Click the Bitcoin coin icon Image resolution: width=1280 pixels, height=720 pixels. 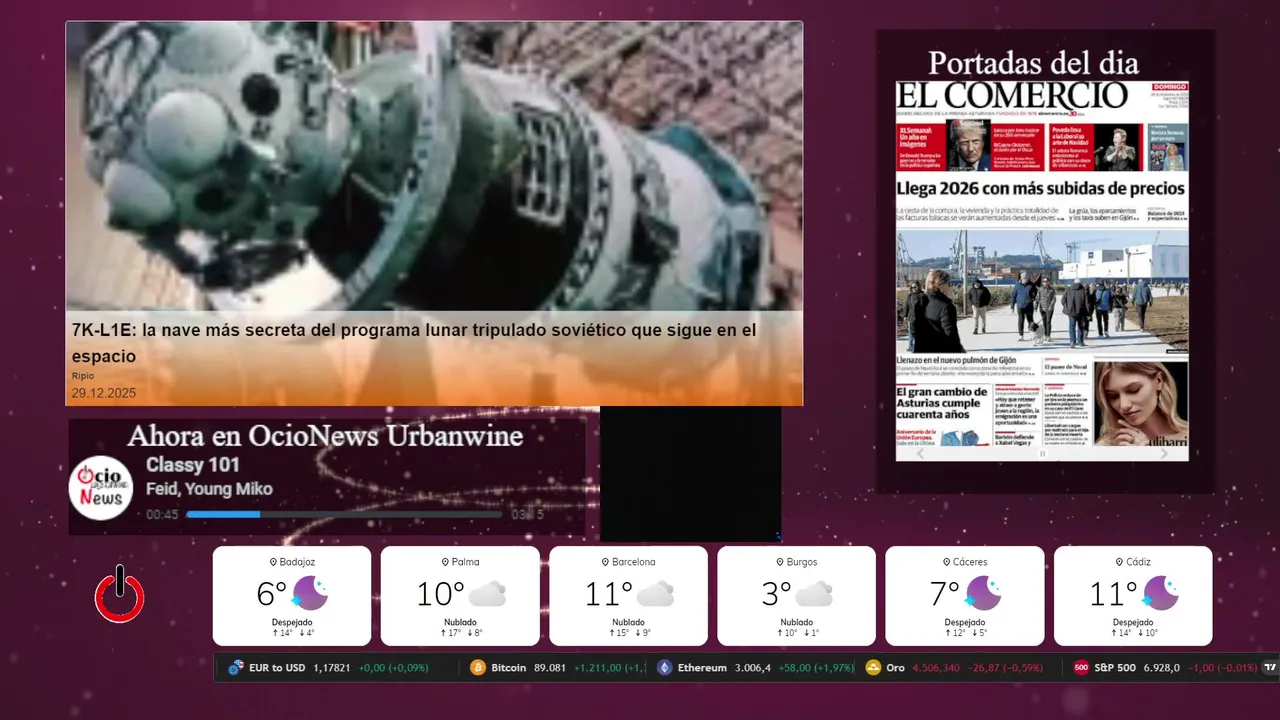(x=478, y=668)
